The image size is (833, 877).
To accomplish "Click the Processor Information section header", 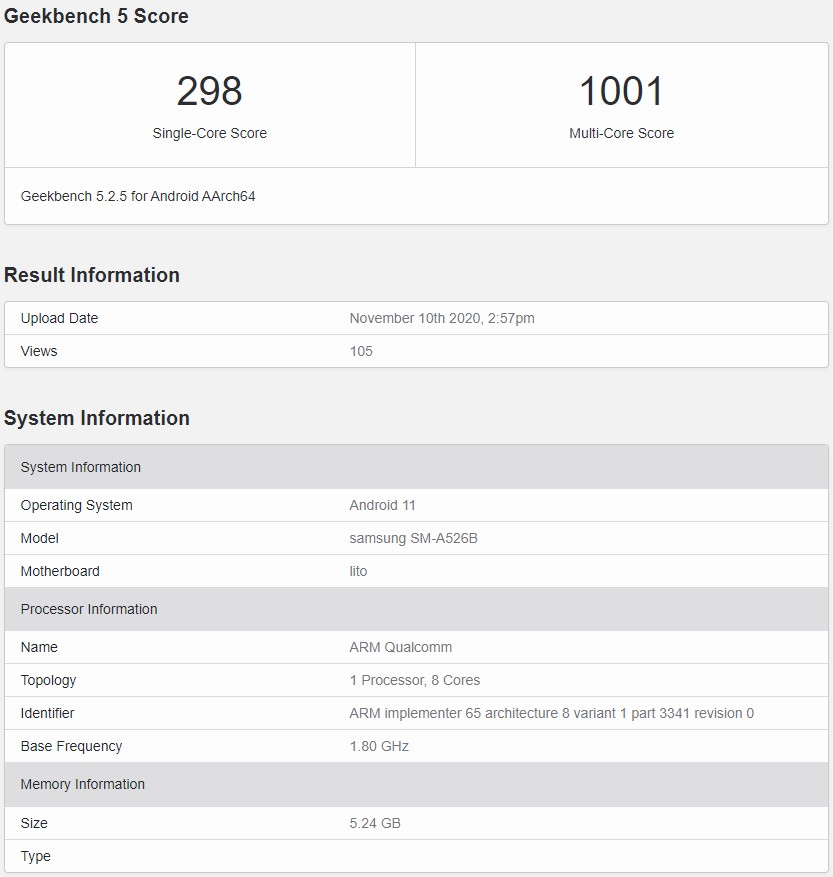I will pos(89,609).
